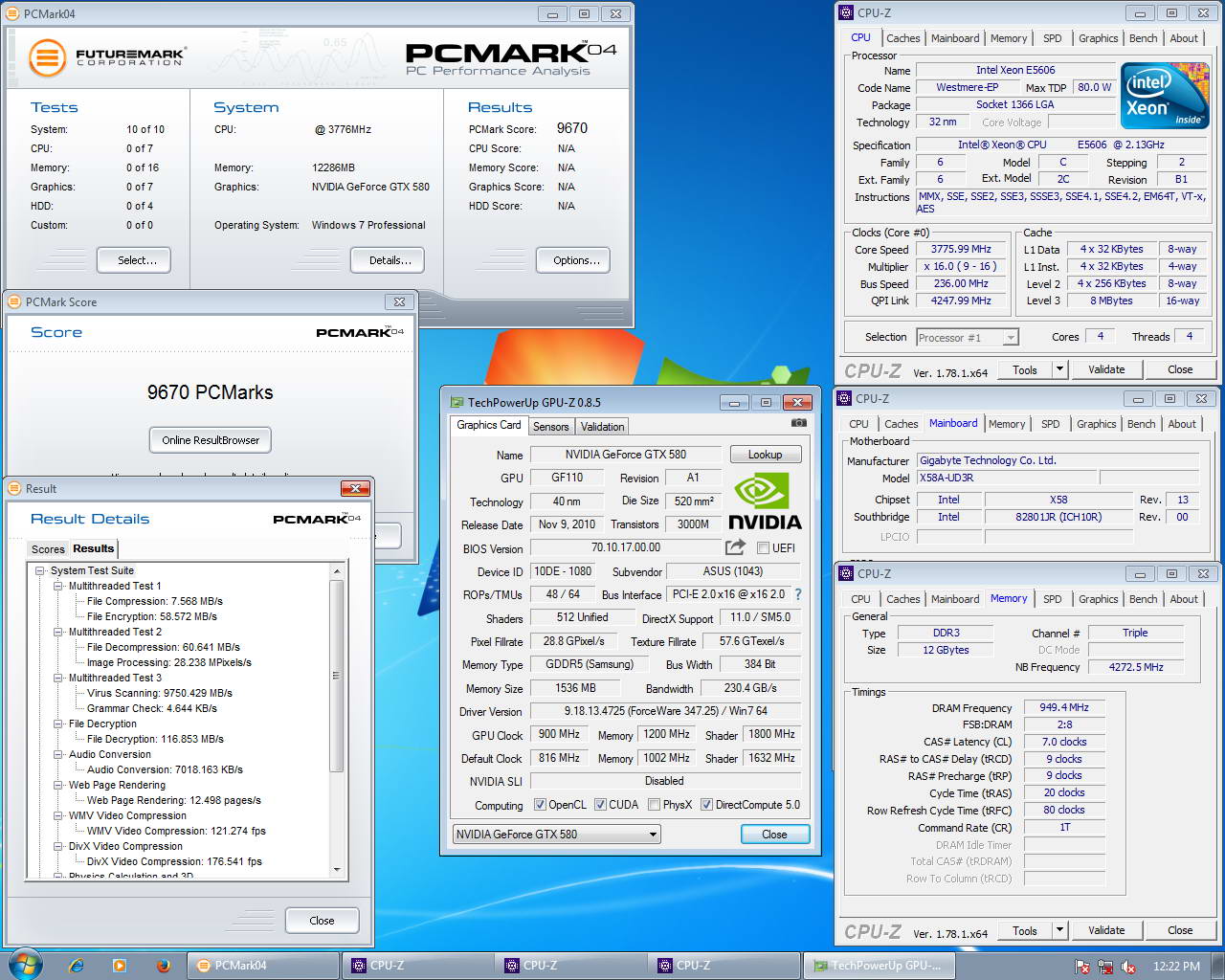Open the Bench tab in Memory CPU-Z window

click(1143, 599)
